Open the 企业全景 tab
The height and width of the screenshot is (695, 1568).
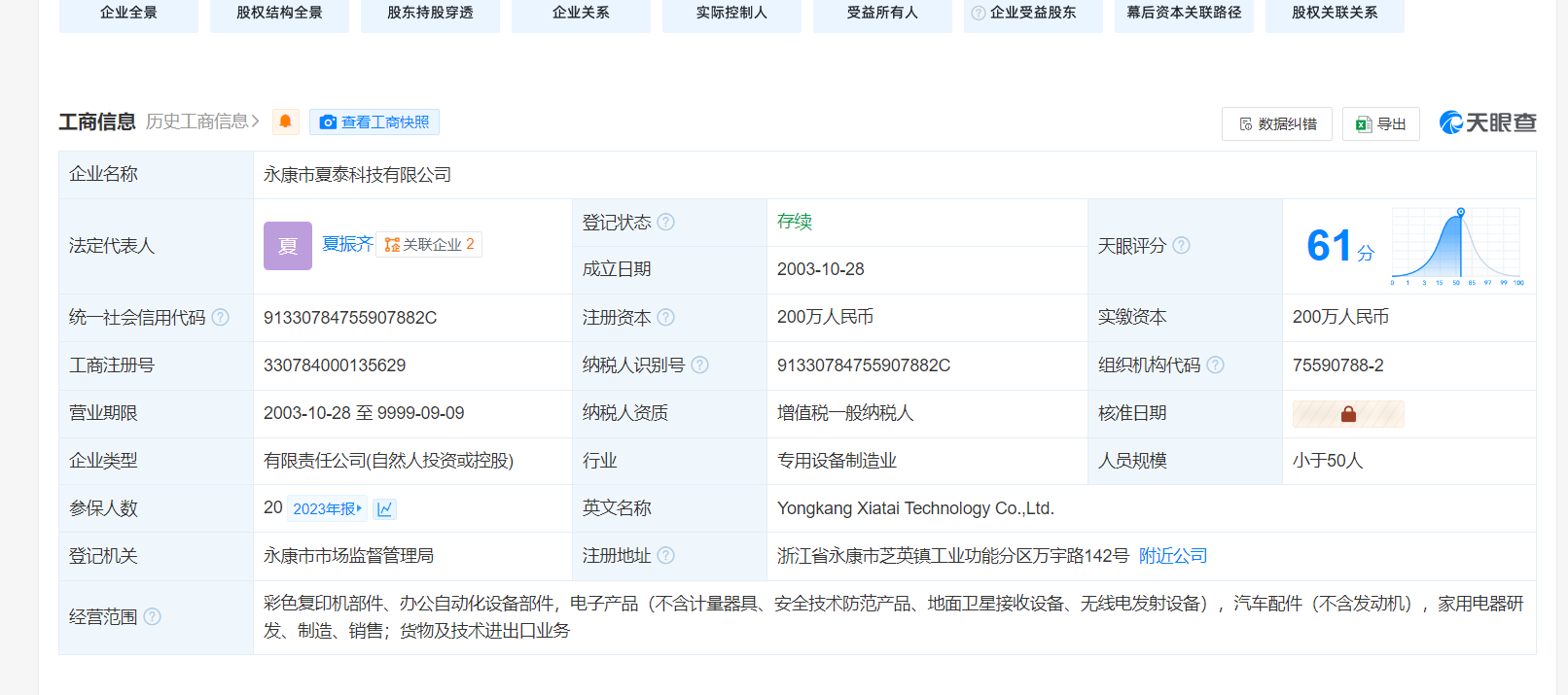128,14
